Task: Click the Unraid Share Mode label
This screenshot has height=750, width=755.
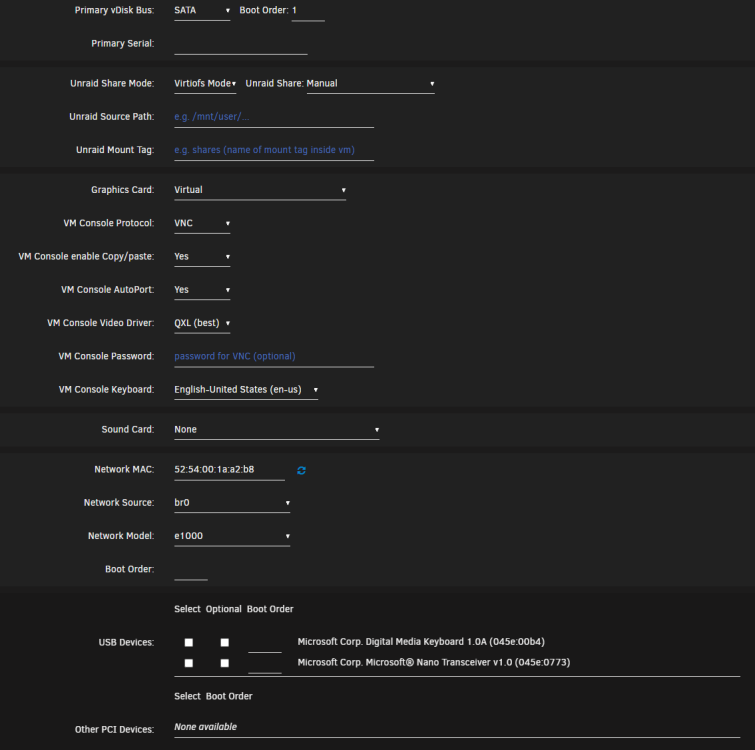Action: [x=112, y=84]
